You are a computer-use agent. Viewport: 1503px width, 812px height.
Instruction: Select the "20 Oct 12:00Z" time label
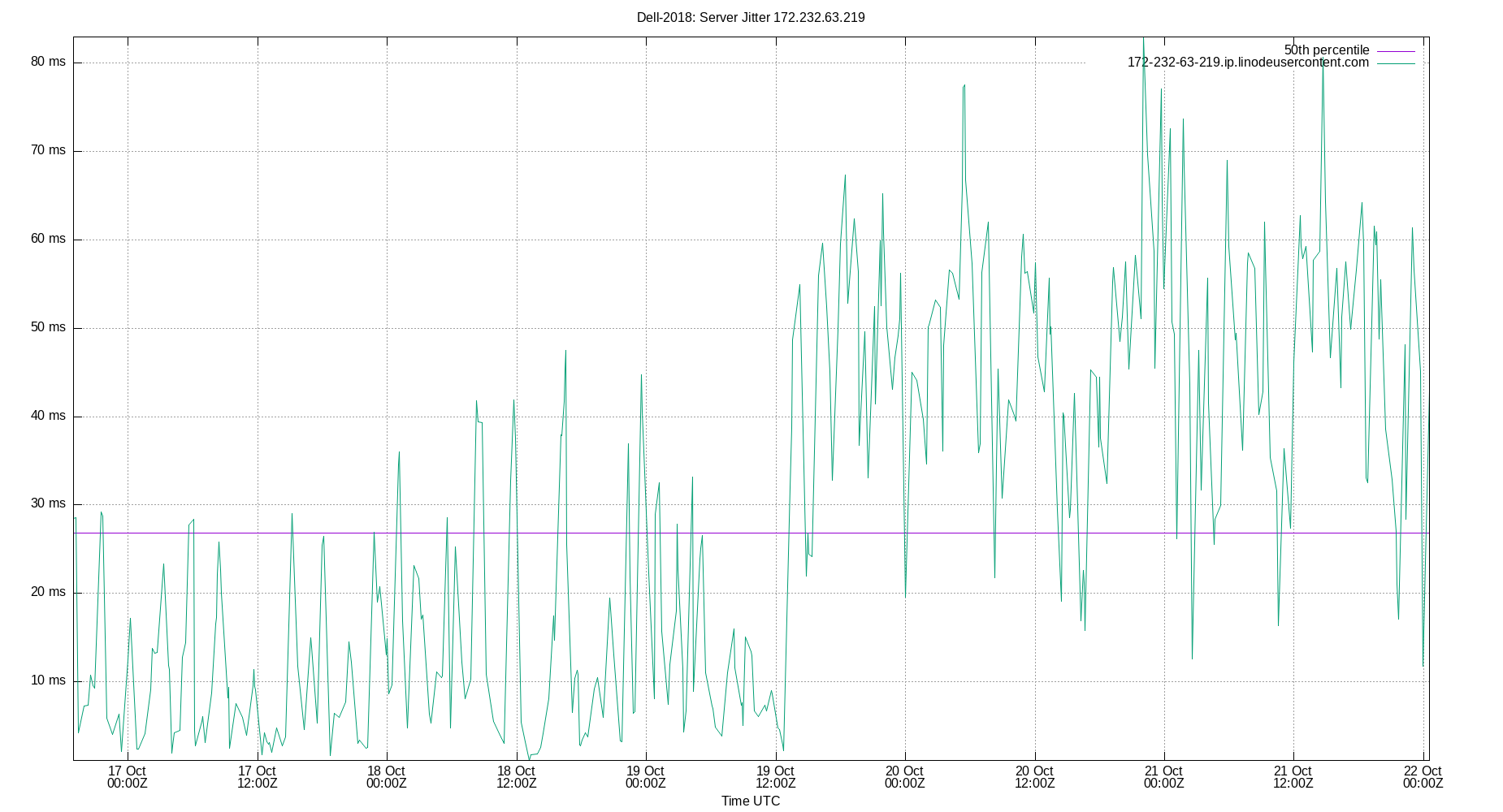pos(1035,777)
